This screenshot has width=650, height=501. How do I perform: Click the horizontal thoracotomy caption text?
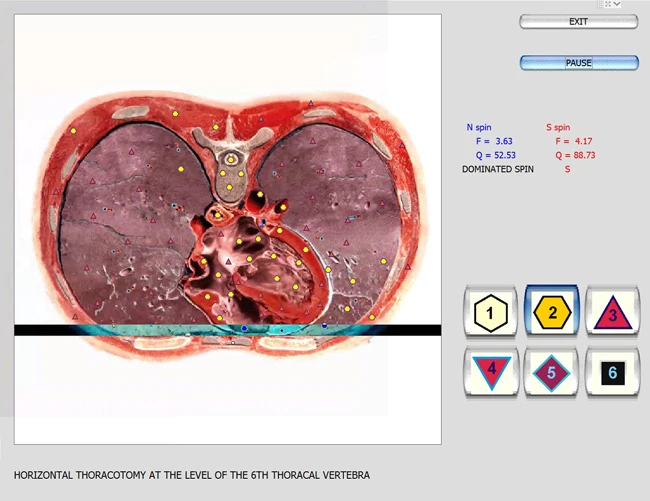[192, 473]
